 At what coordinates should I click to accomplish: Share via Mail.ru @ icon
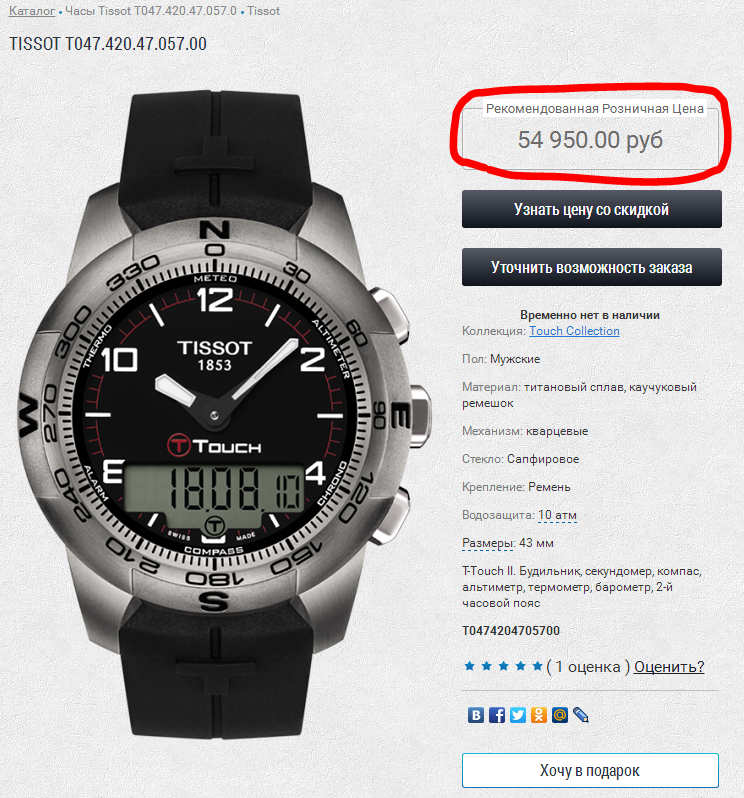pos(559,715)
